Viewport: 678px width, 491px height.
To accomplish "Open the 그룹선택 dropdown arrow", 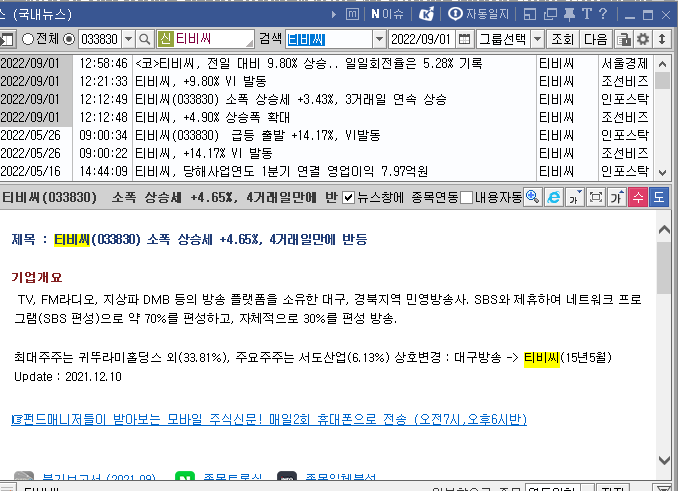I will (537, 39).
